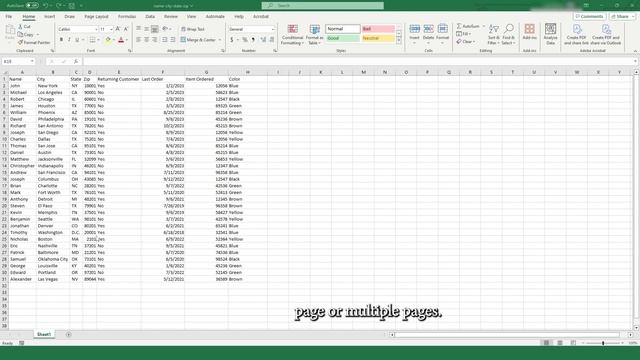
Task: Click the Cut scissors icon
Action: 20,27
